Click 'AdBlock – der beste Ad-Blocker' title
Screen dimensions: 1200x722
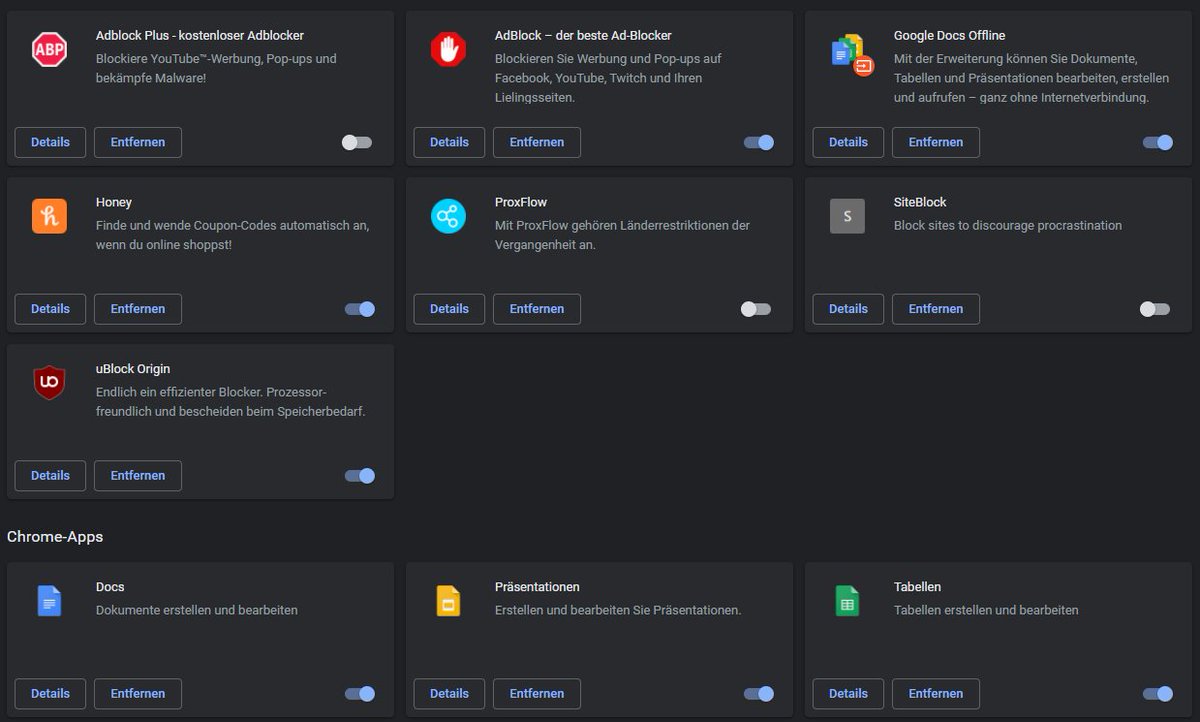click(x=583, y=35)
